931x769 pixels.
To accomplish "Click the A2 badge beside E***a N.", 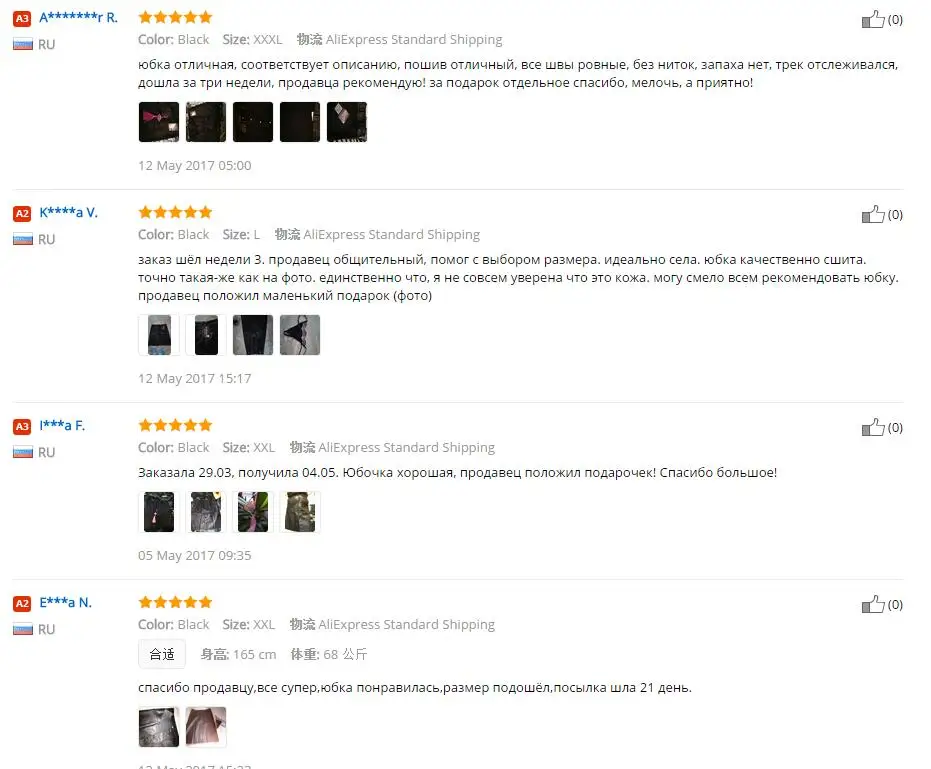I will click(22, 603).
